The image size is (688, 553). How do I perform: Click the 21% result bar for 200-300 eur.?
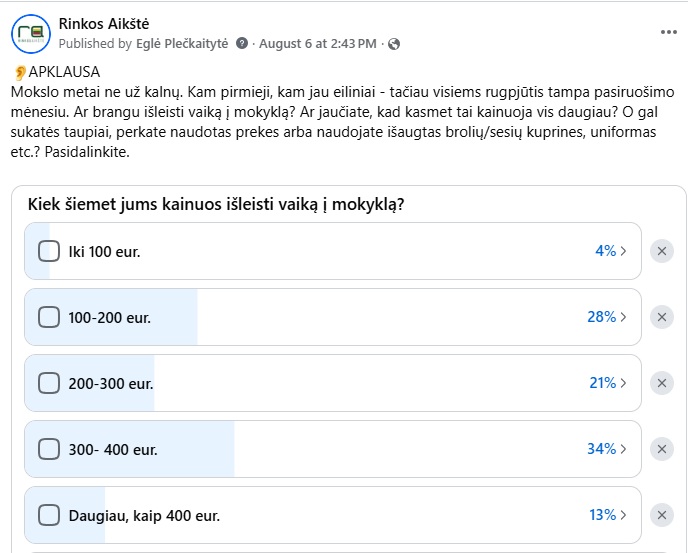333,383
